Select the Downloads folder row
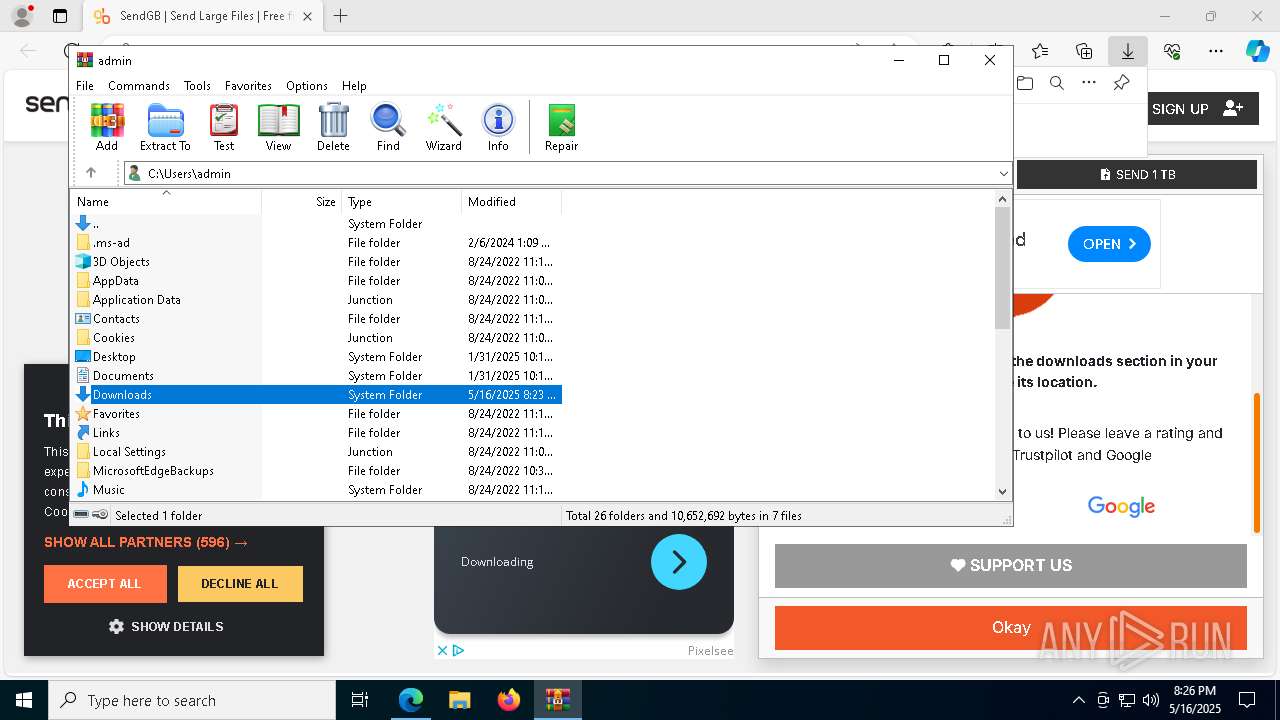The width and height of the screenshot is (1280, 720). 317,395
